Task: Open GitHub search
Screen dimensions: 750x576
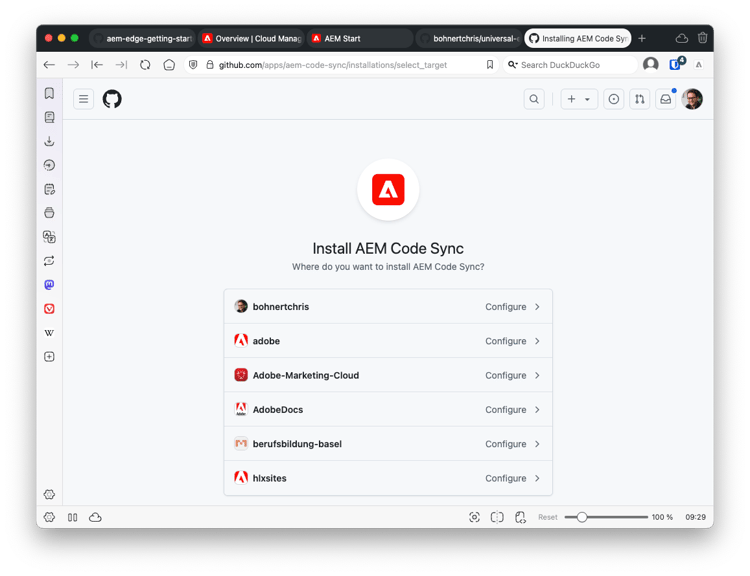Action: pos(534,99)
